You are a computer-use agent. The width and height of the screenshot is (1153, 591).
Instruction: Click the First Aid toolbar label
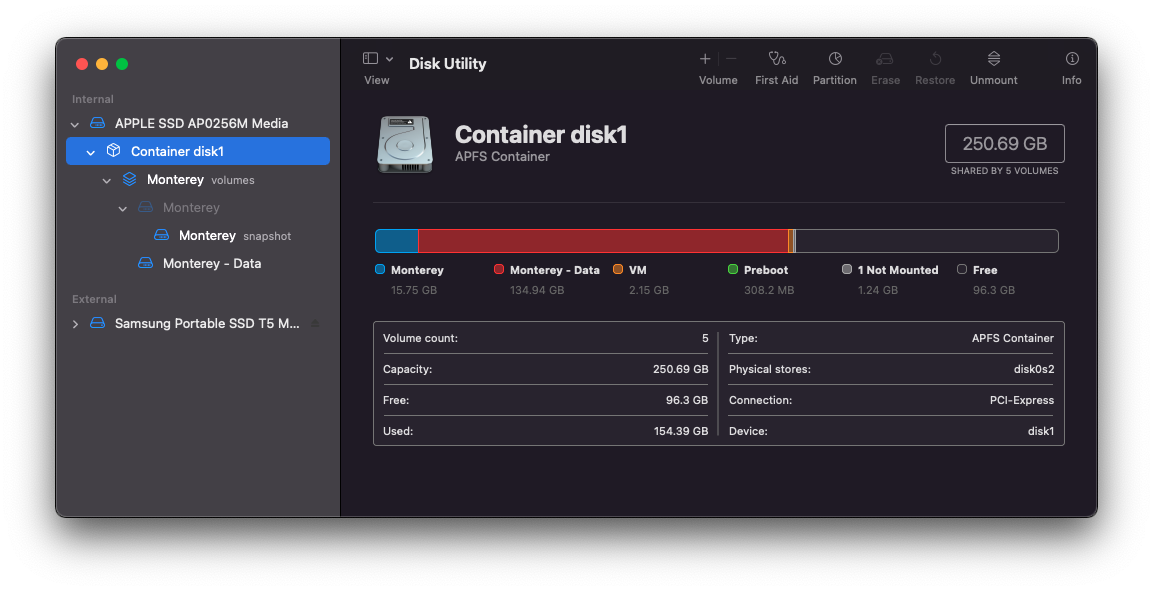(x=777, y=80)
